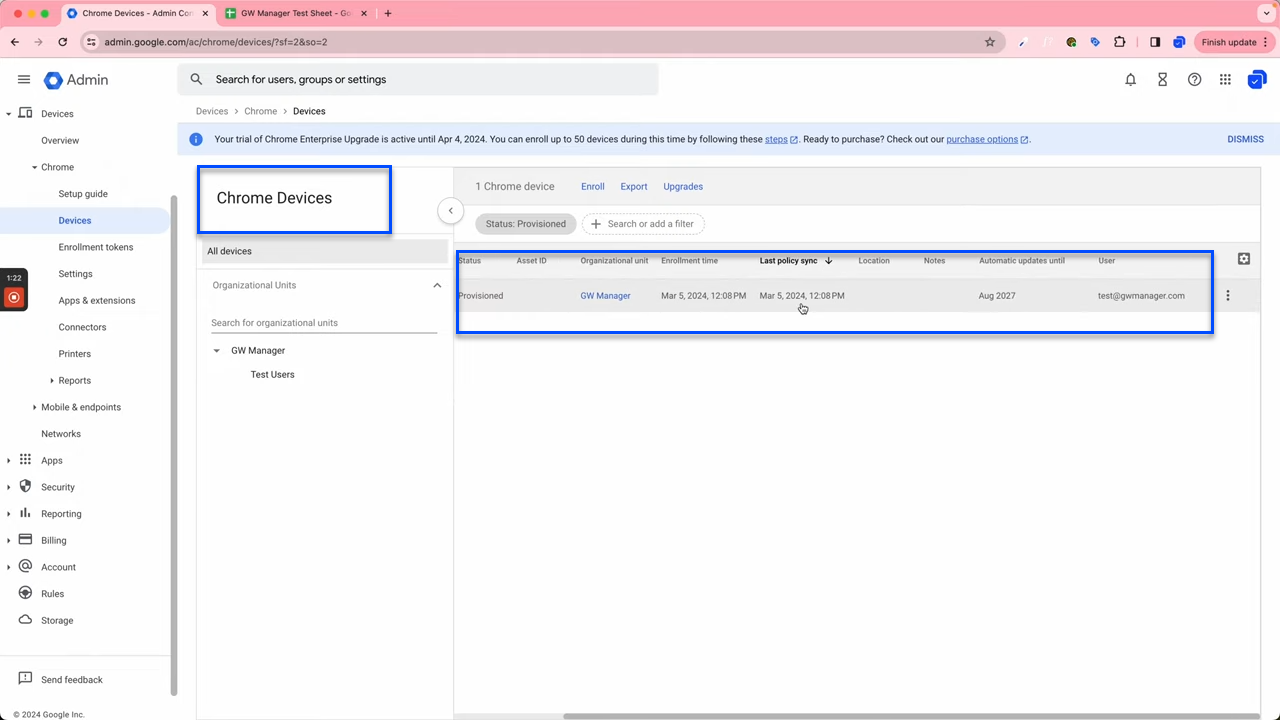Screen dimensions: 1280x720
Task: Collapse the organizational units side panel
Action: tap(451, 211)
